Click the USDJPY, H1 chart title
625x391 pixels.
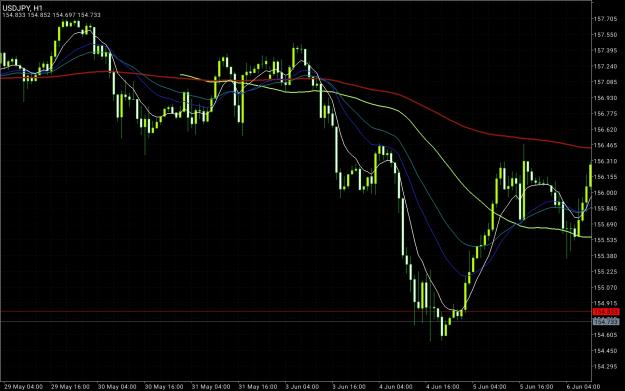(23, 8)
